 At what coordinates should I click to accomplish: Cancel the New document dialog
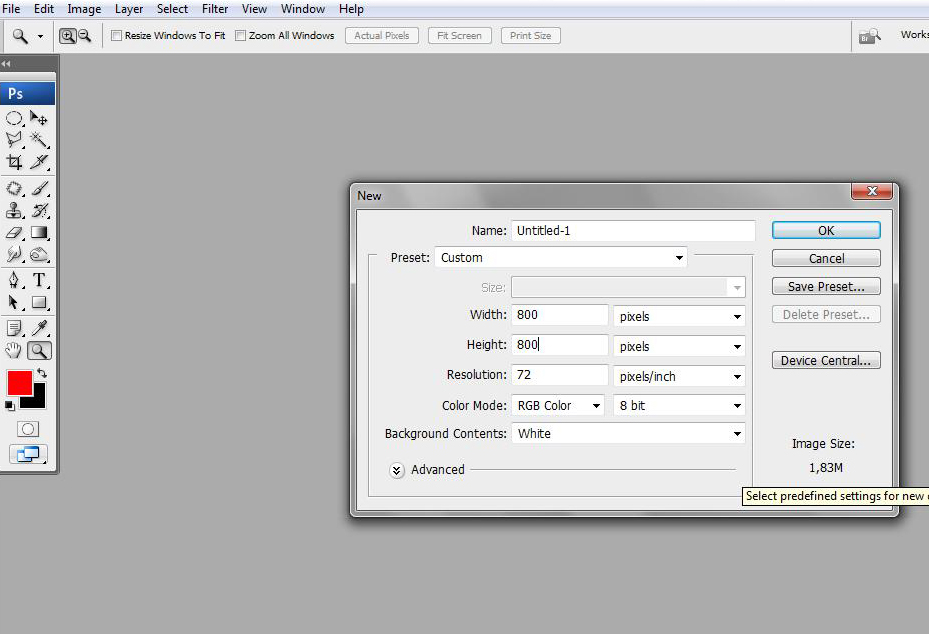coord(826,258)
